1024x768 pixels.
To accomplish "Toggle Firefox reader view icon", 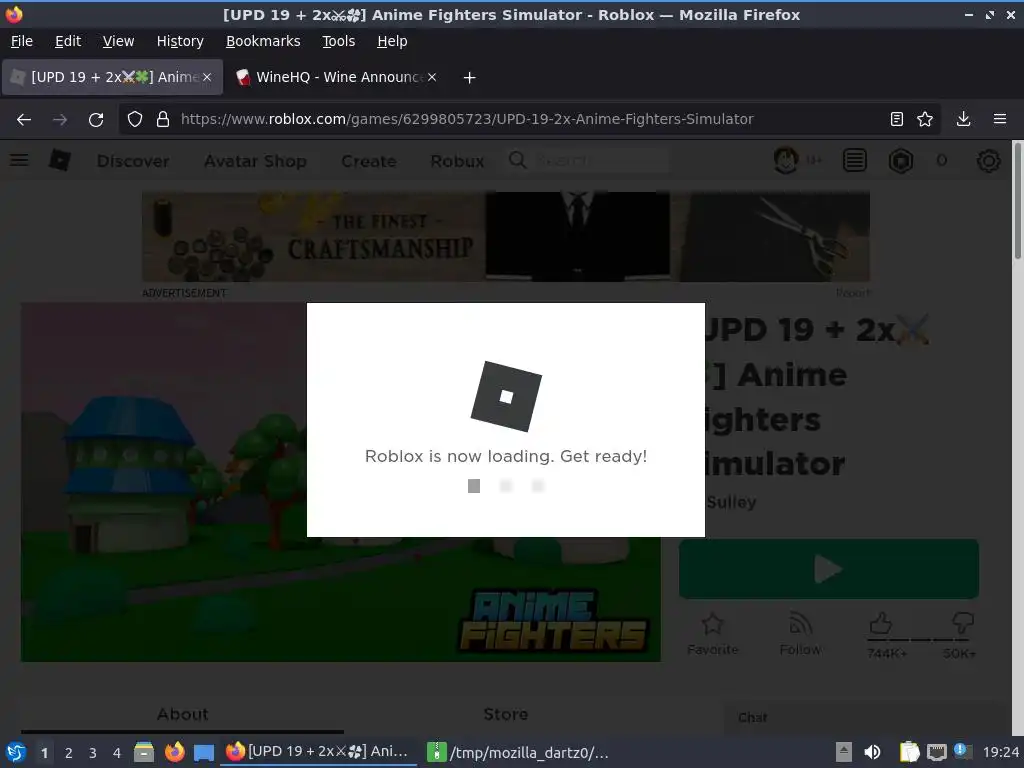I will (897, 119).
